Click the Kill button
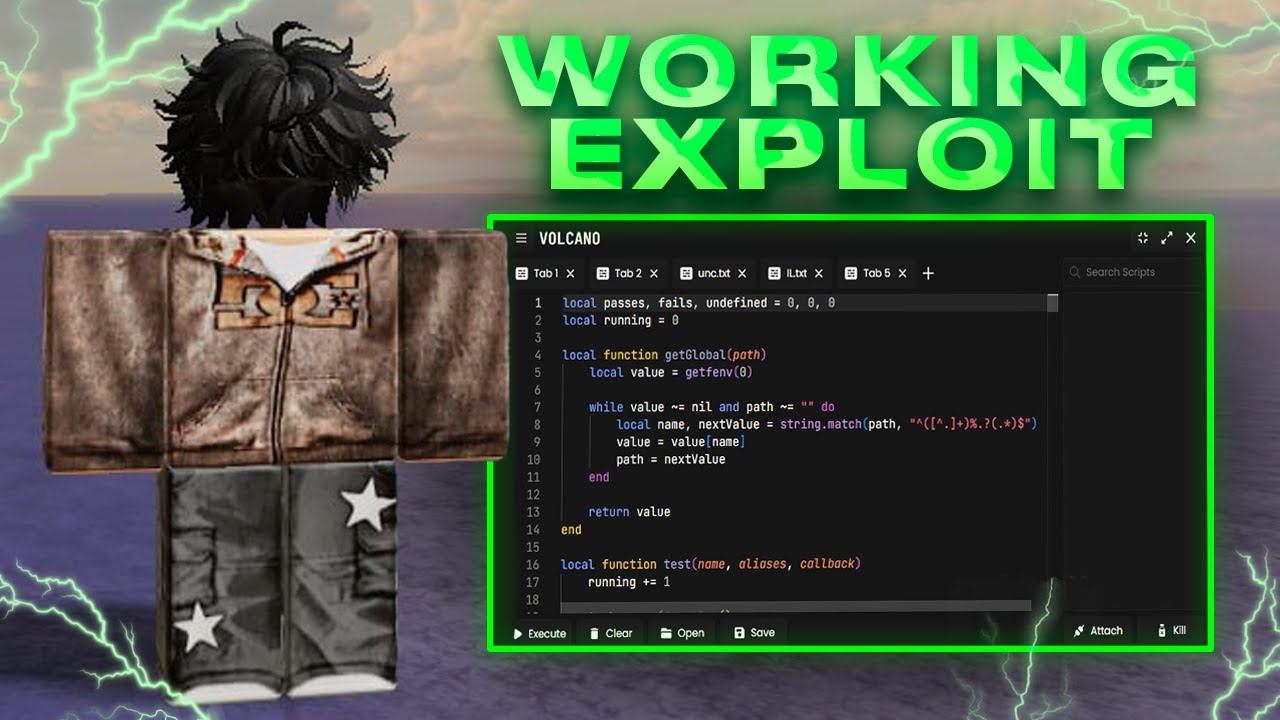The width and height of the screenshot is (1280, 720). pyautogui.click(x=1171, y=631)
